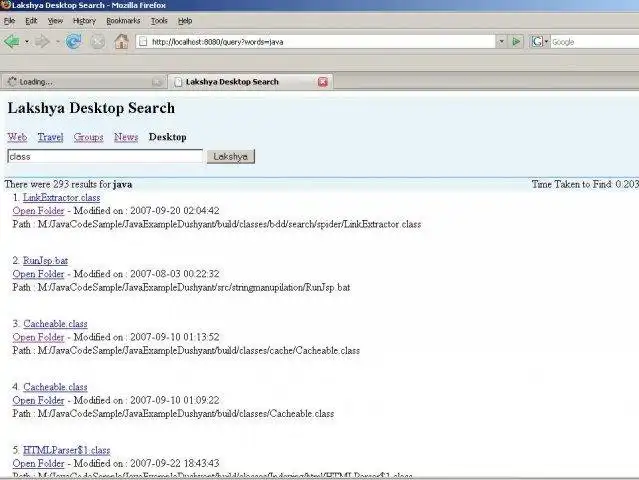
Task: Click the bold Desktop label
Action: coord(167,137)
